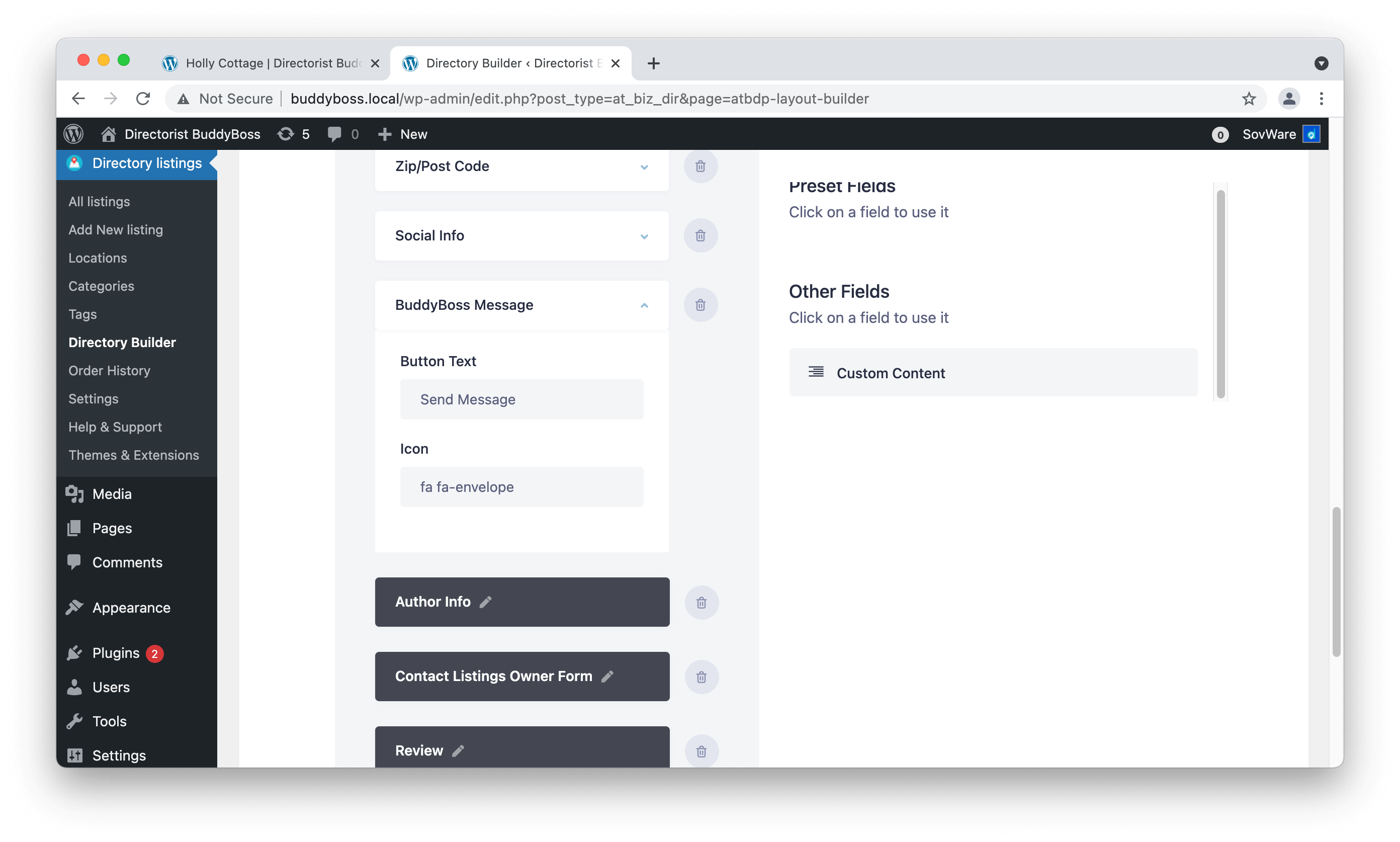Edit the fa fa-envelope icon field

click(521, 486)
